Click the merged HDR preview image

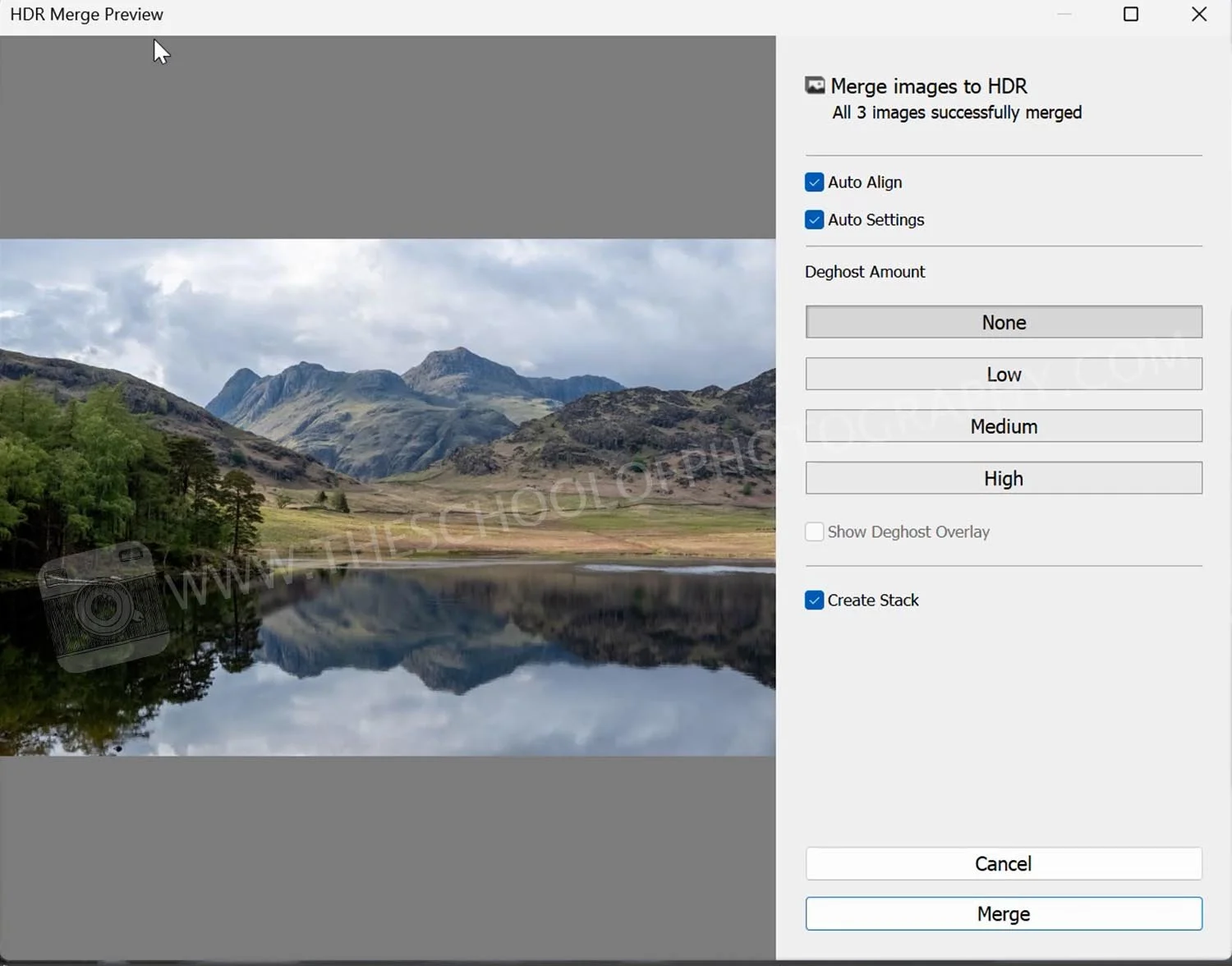386,493
